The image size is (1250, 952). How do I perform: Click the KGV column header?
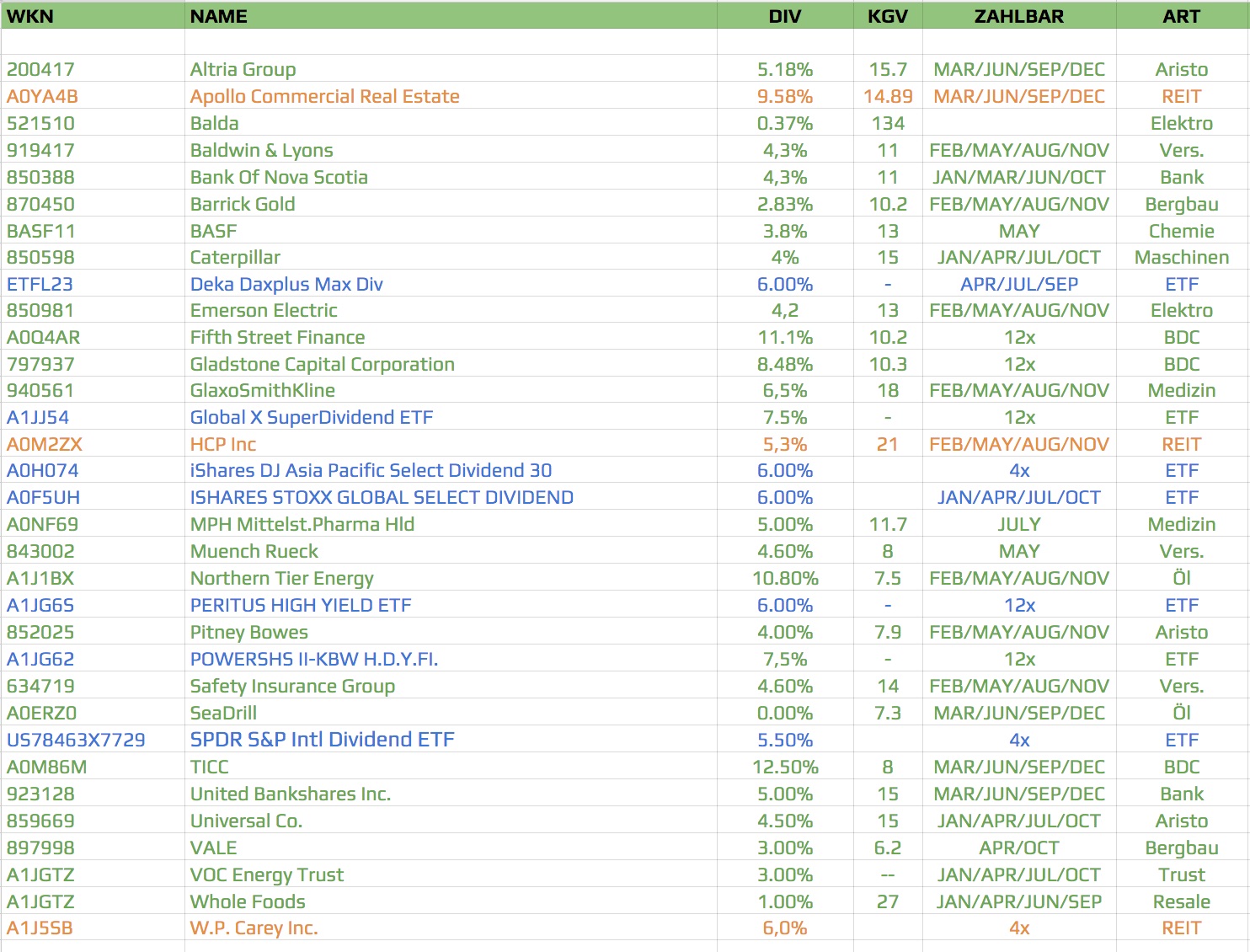click(888, 16)
